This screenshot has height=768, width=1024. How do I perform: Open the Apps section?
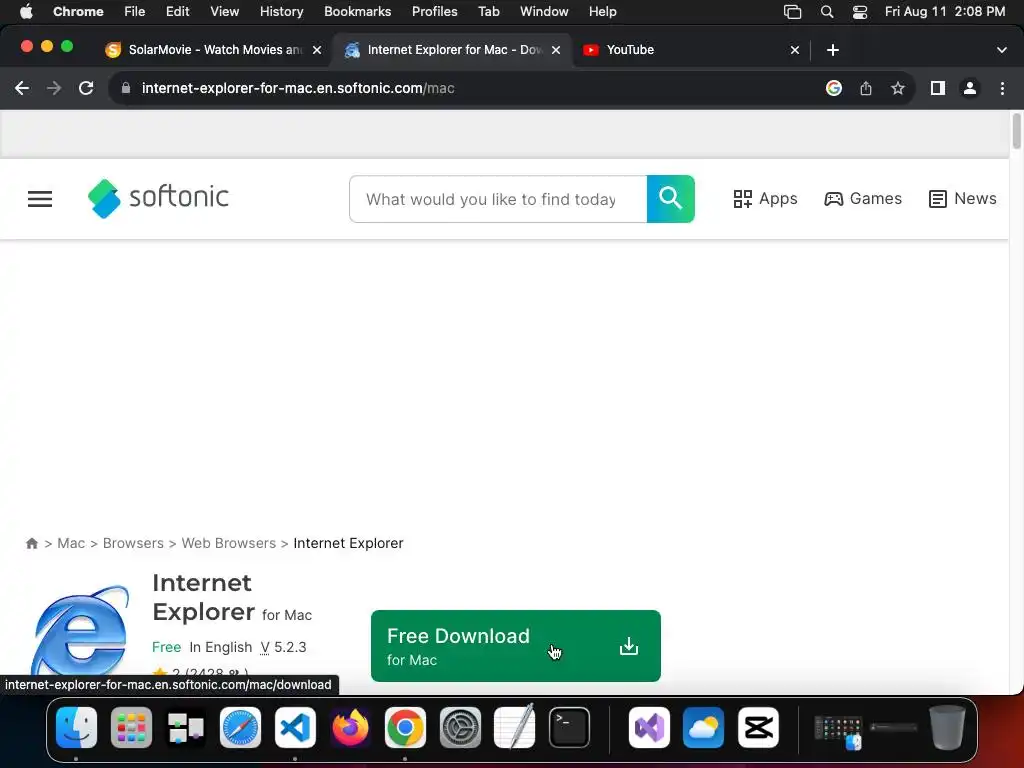point(765,199)
